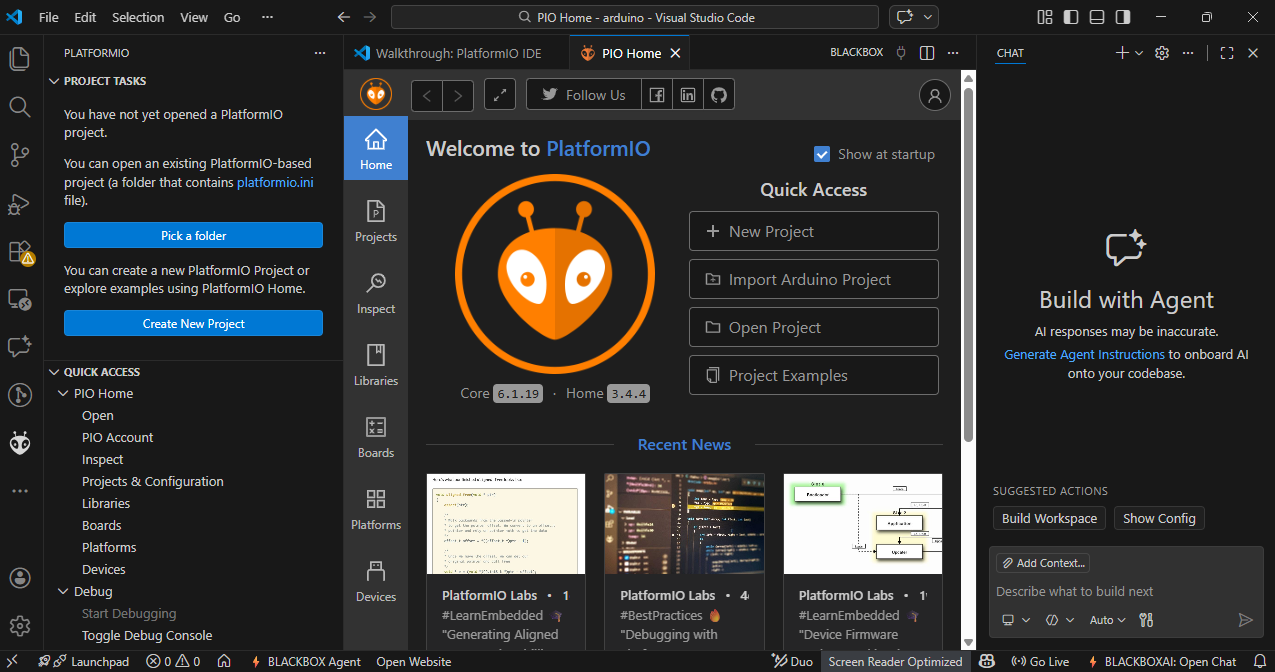Open Inspect in PIO Home sidebar
The width and height of the screenshot is (1275, 672).
click(x=376, y=293)
